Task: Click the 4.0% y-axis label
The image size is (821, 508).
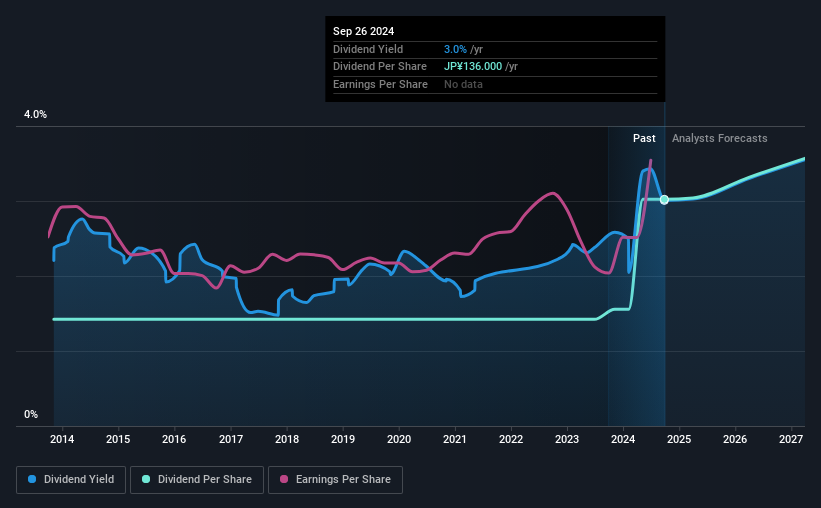Action: (x=35, y=114)
